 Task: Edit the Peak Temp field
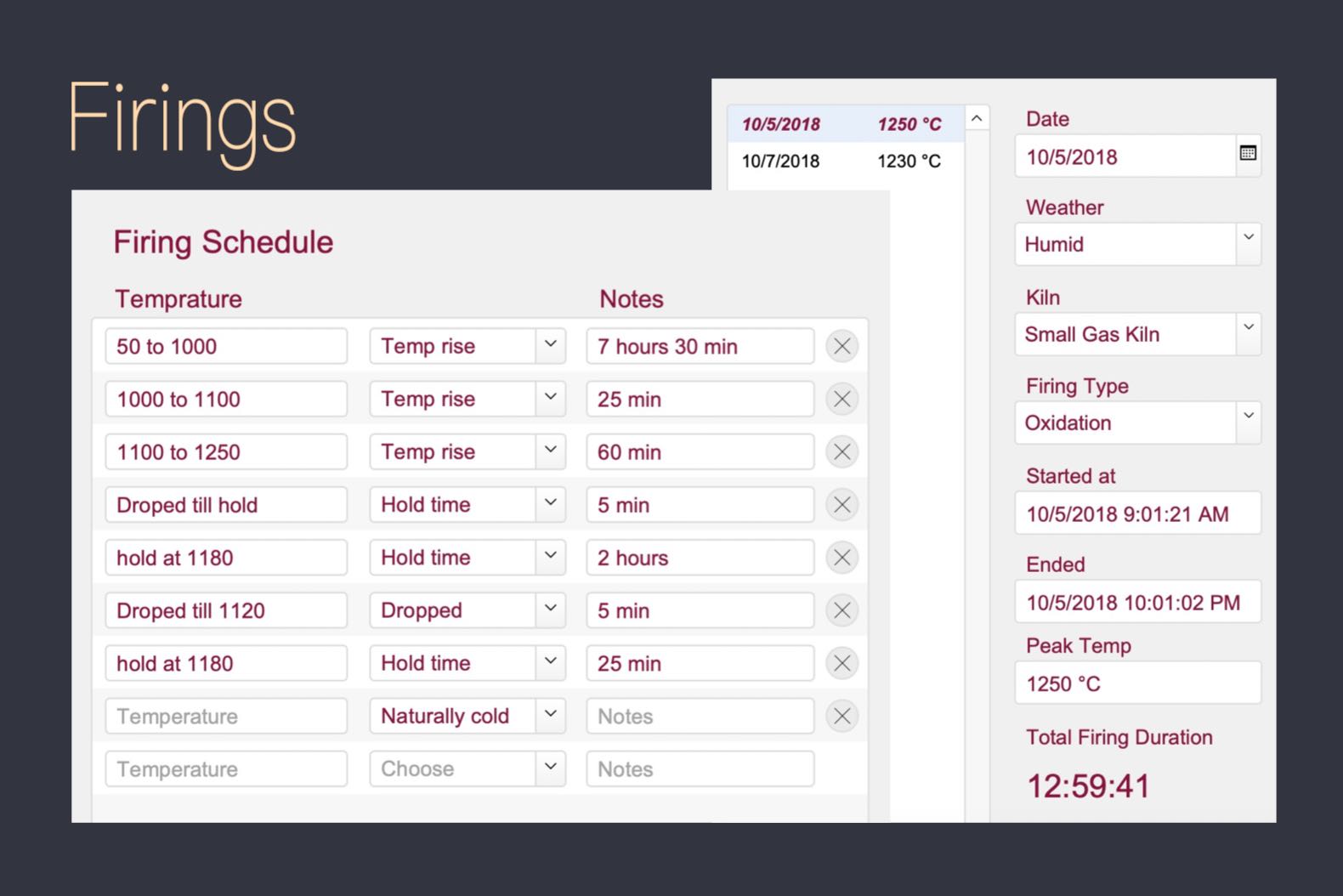[x=1138, y=683]
